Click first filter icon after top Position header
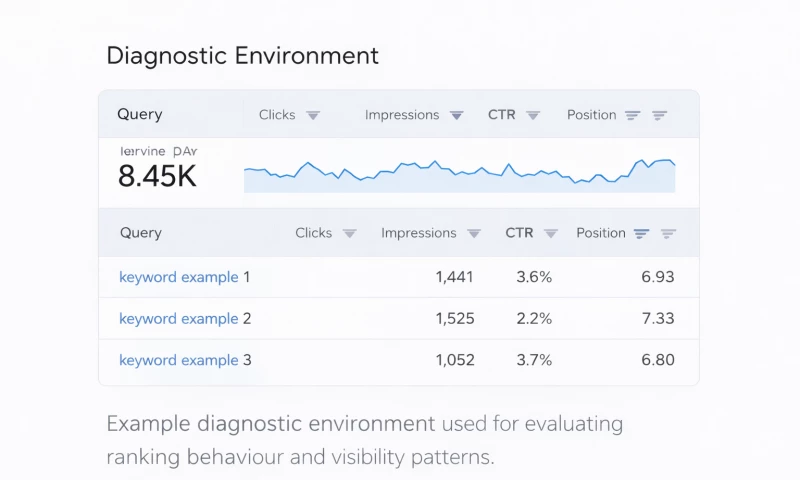The image size is (800, 480). (x=632, y=115)
